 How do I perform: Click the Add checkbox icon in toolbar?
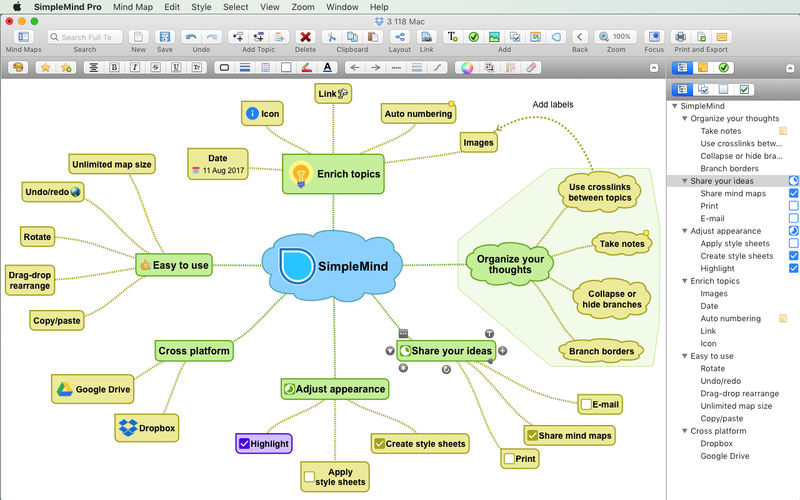coord(515,37)
